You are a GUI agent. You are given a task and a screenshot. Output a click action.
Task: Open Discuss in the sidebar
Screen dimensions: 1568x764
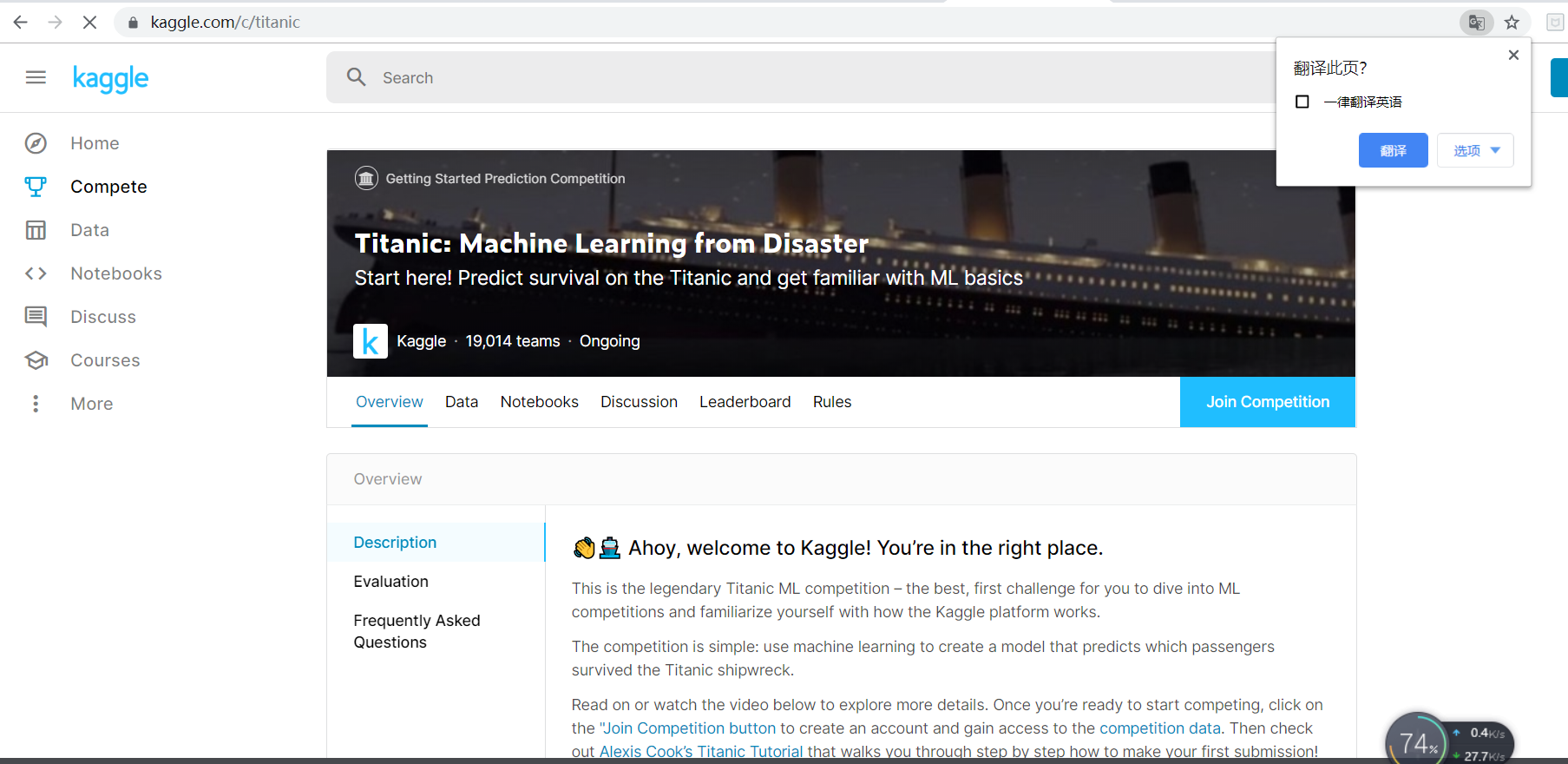[x=103, y=317]
